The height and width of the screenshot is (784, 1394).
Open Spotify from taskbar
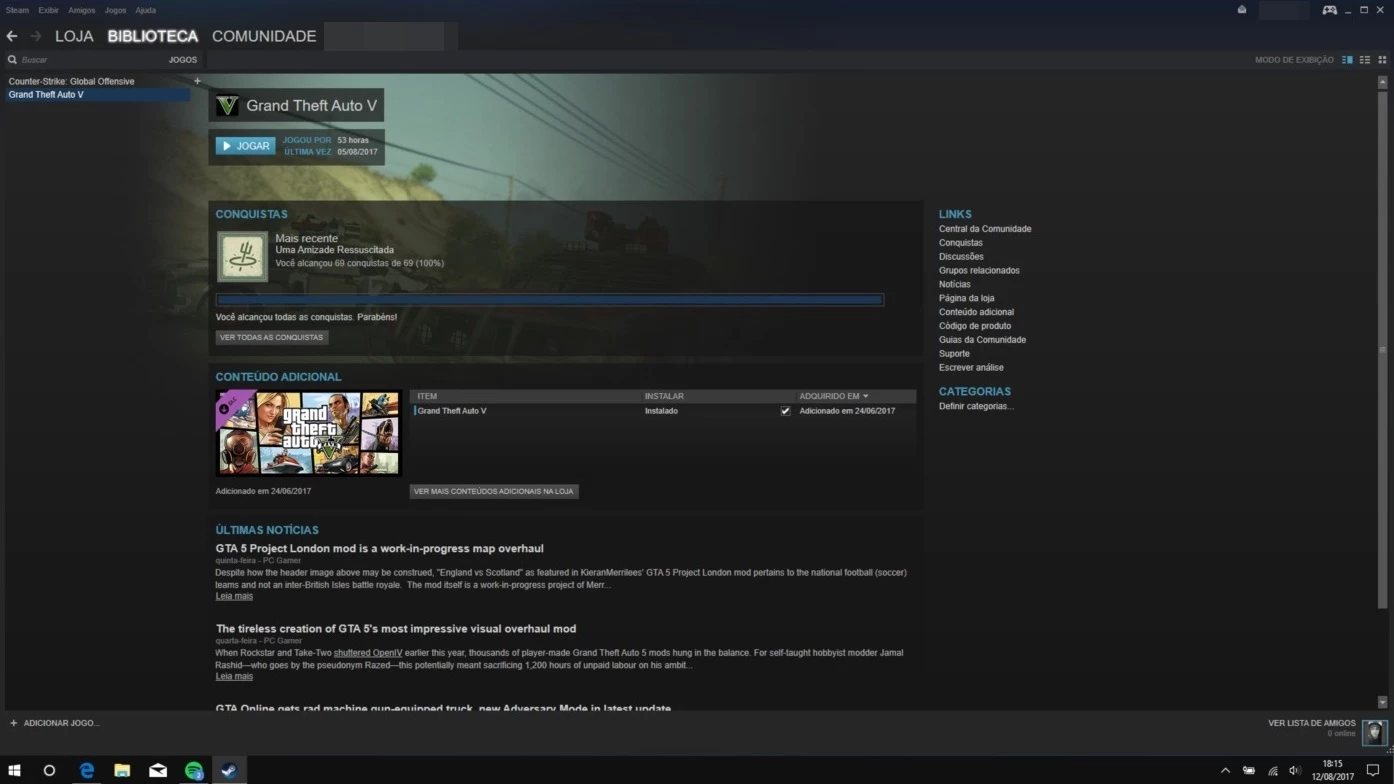pyautogui.click(x=194, y=771)
